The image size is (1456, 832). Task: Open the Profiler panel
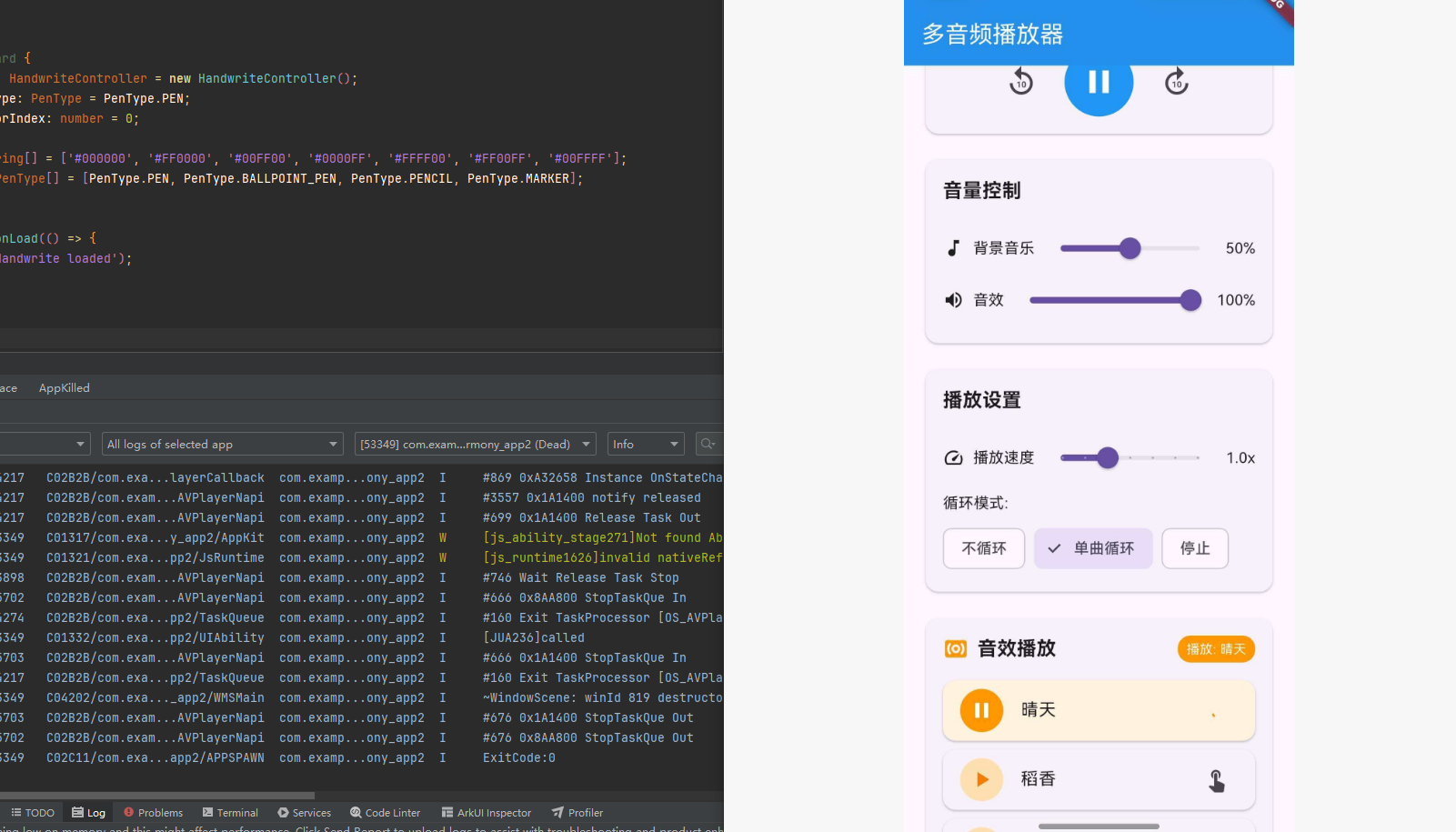577,812
